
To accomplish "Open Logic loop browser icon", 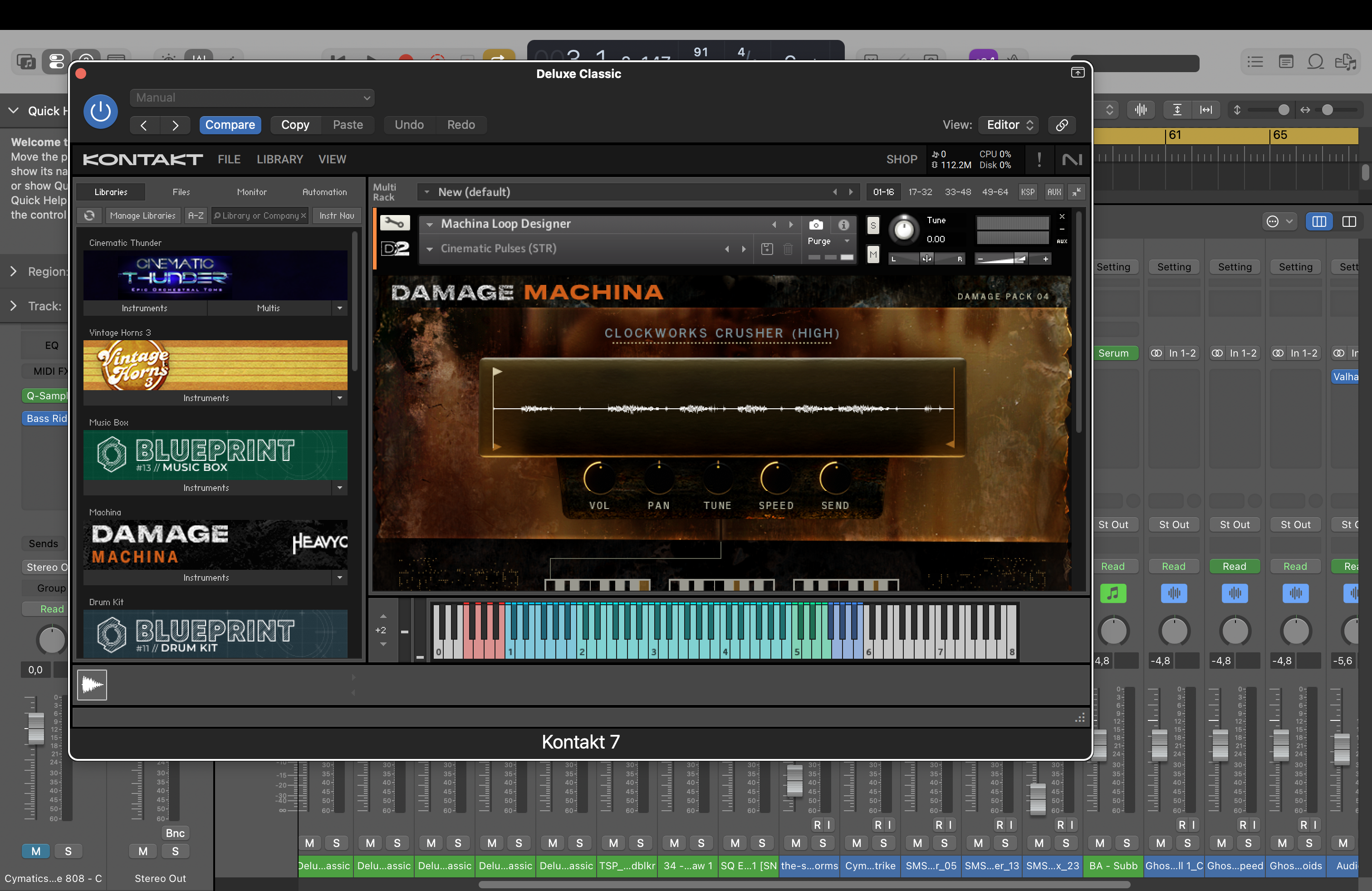I will click(x=1315, y=61).
